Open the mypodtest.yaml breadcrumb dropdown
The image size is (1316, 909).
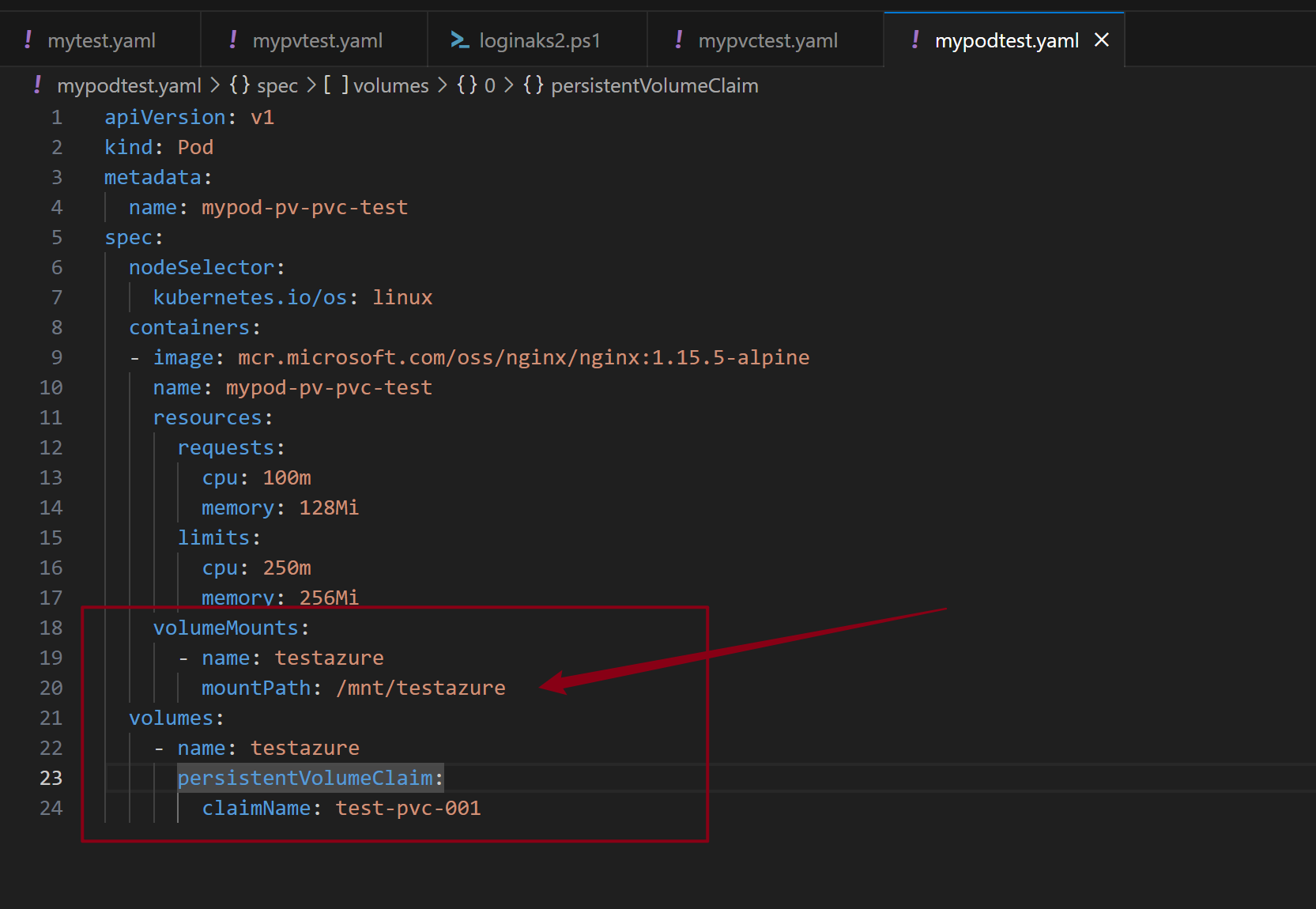pos(129,85)
